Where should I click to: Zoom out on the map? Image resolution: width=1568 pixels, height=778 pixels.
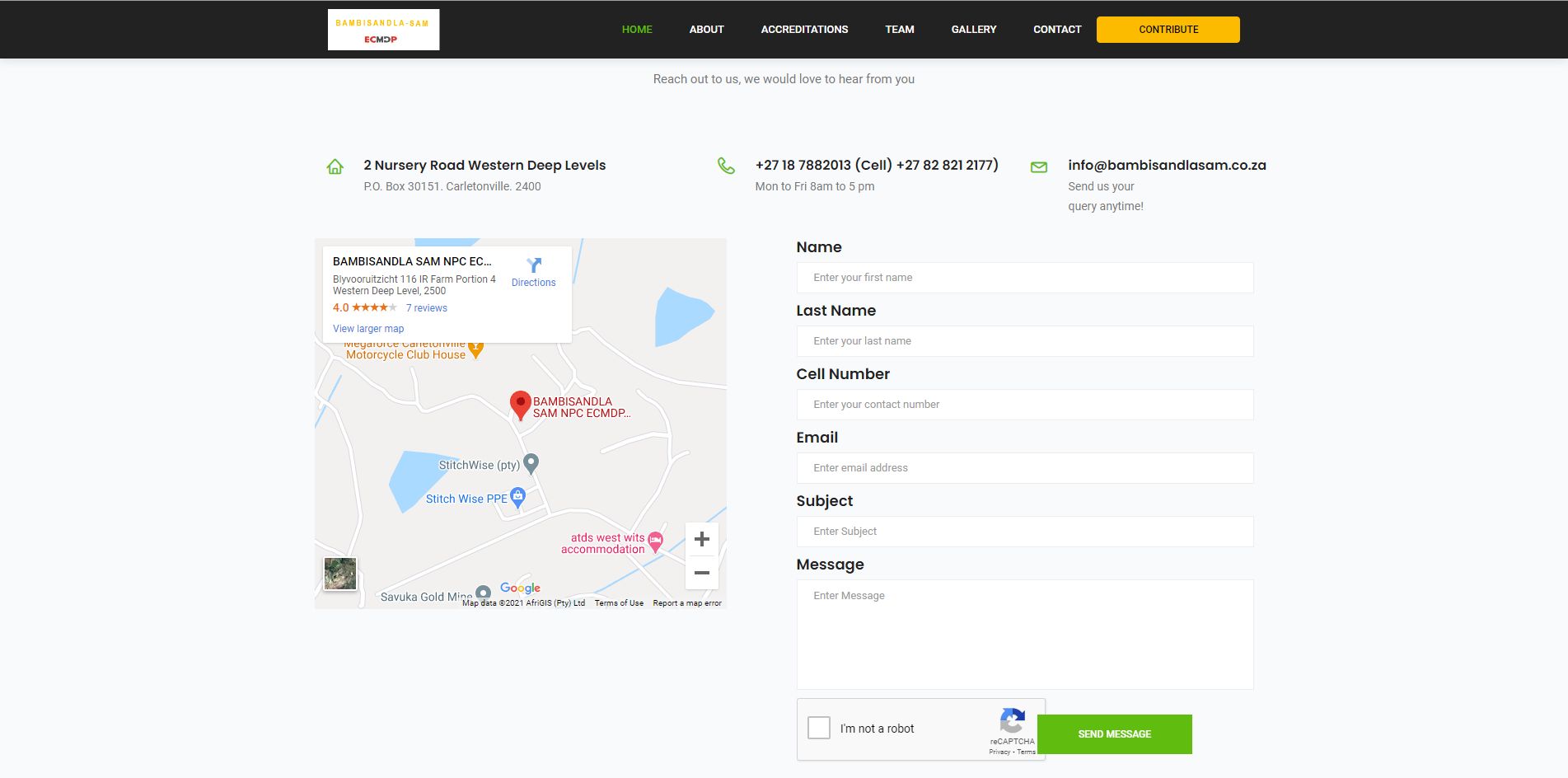point(701,573)
